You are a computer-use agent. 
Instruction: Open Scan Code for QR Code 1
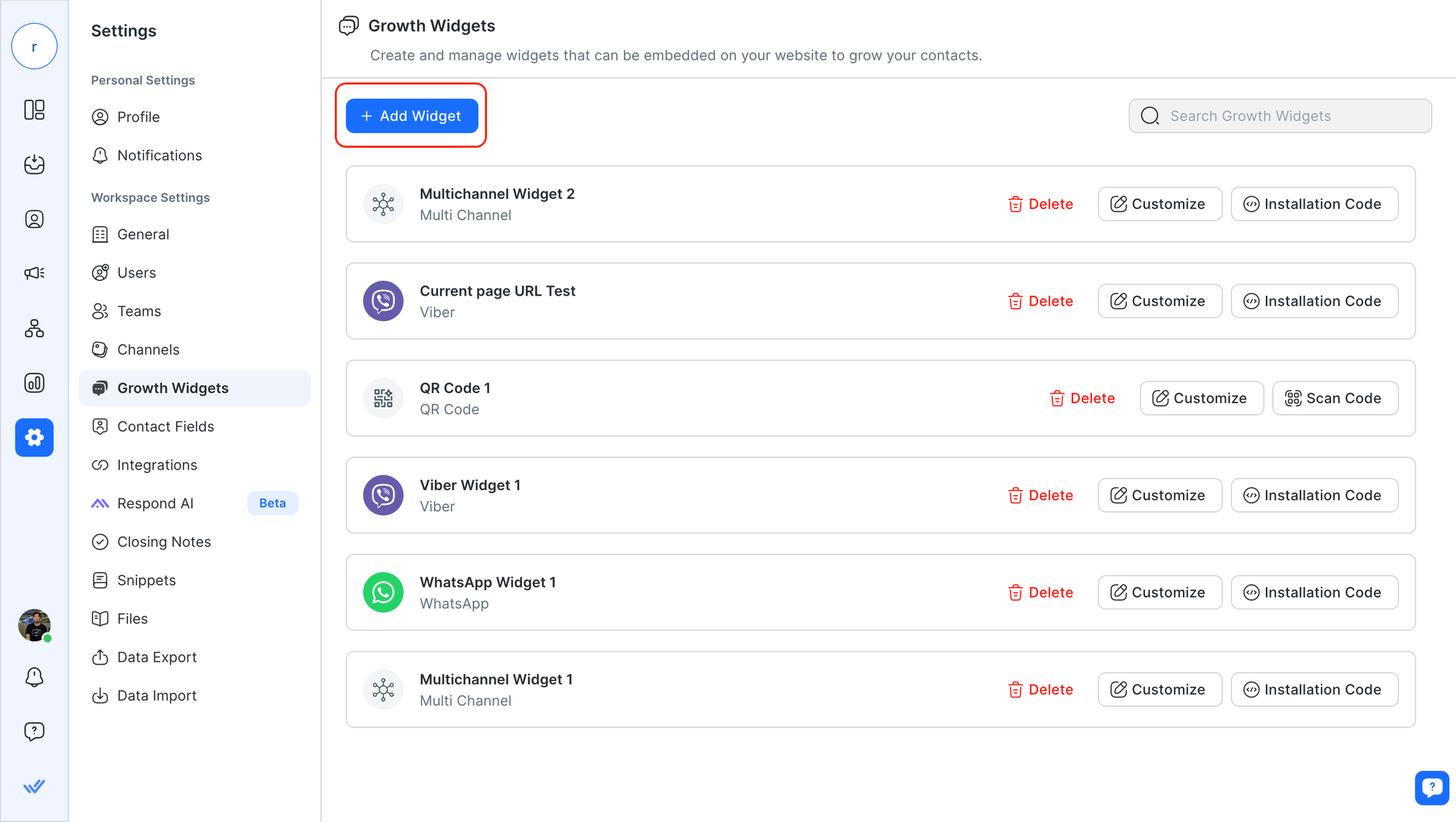pos(1334,398)
